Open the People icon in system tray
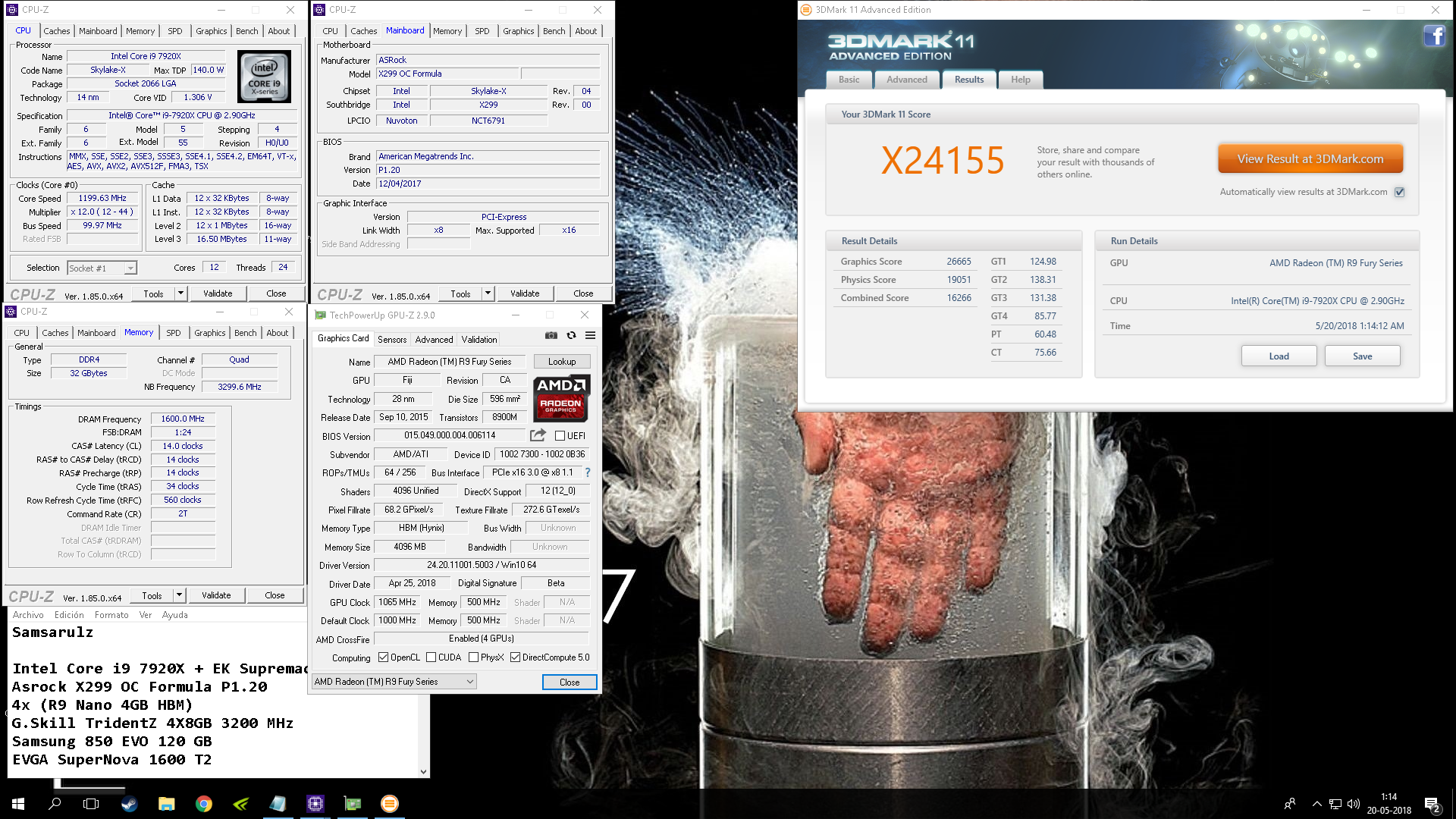The height and width of the screenshot is (819, 1456). point(1289,804)
